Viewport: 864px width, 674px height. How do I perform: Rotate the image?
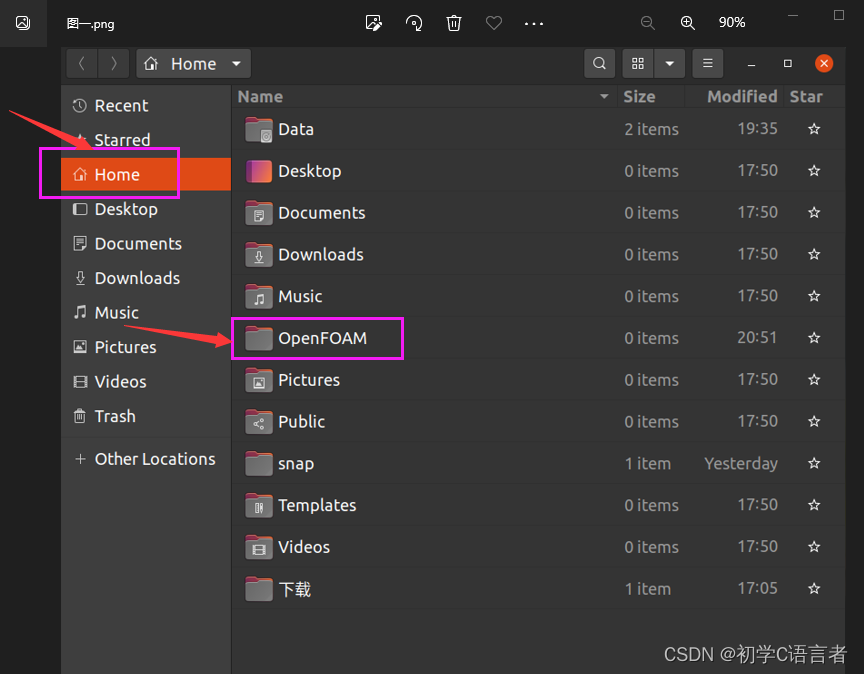[414, 22]
